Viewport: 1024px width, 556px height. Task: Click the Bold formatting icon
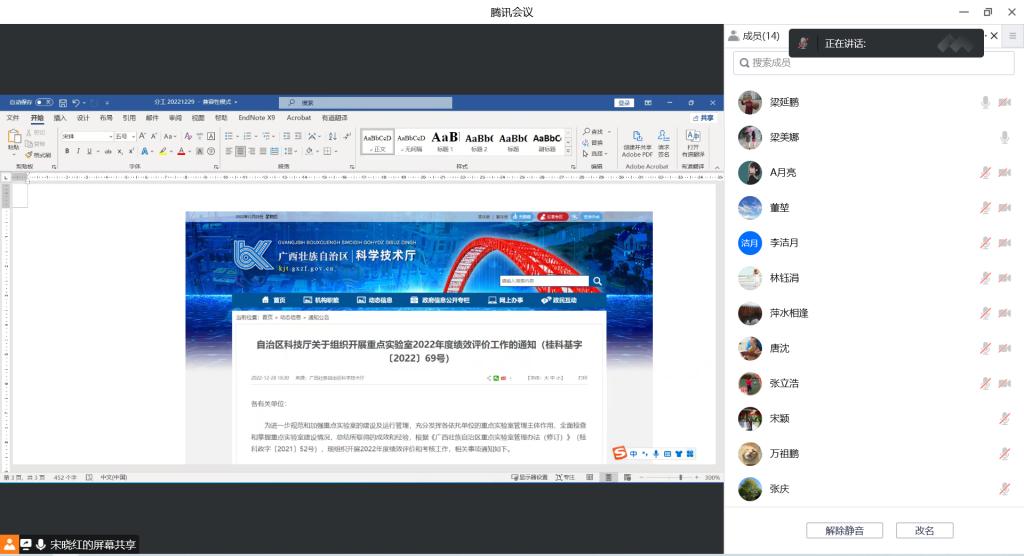pos(67,151)
